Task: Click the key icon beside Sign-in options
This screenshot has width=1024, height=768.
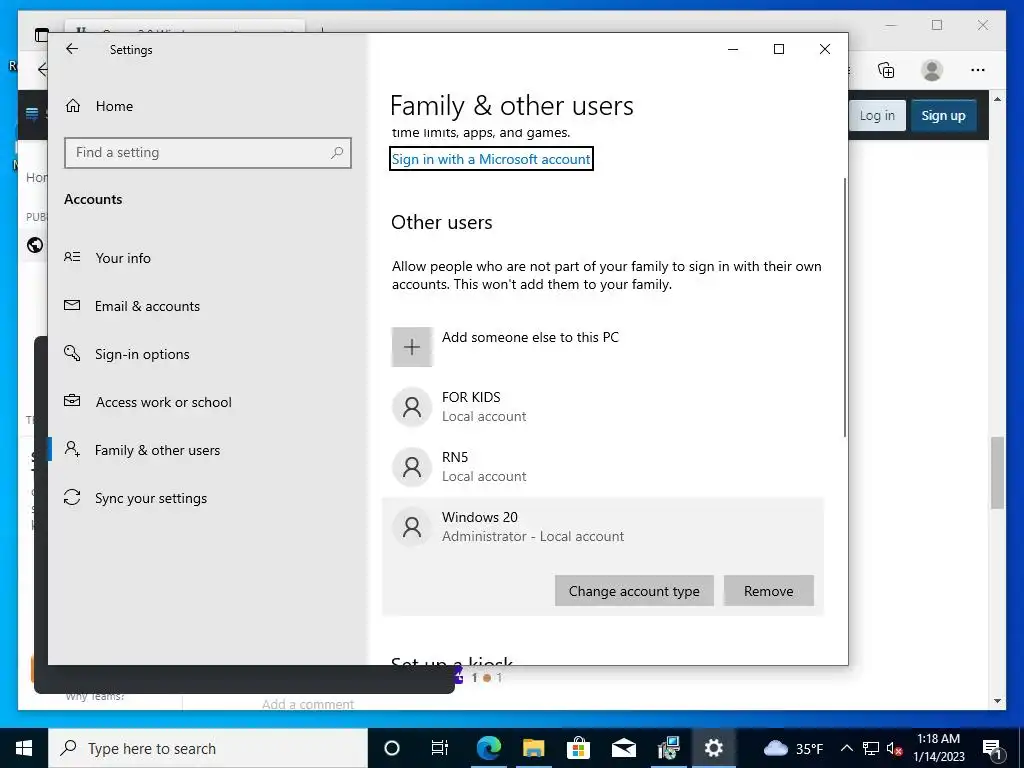Action: (x=72, y=353)
